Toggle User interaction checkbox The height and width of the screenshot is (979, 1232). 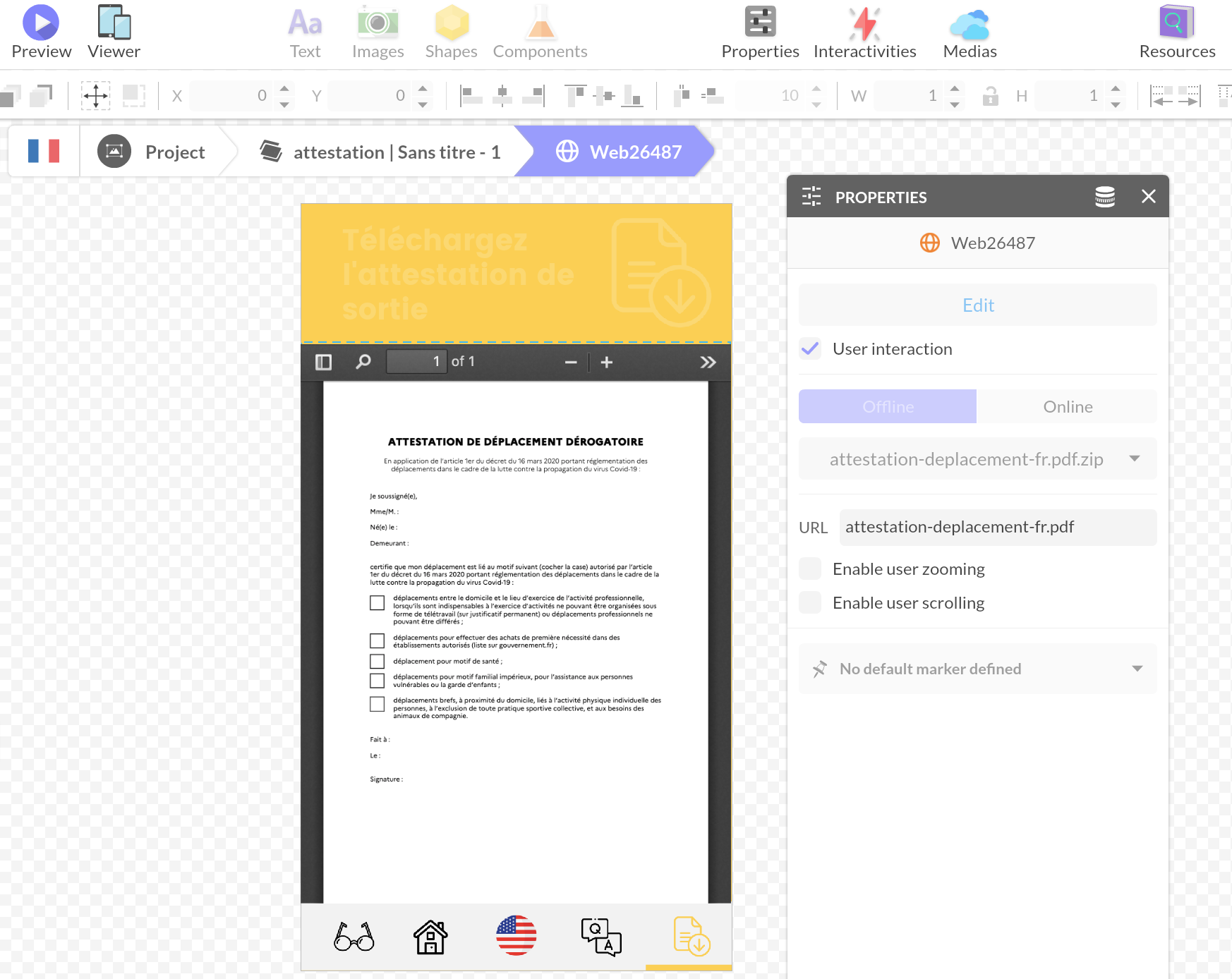[810, 348]
